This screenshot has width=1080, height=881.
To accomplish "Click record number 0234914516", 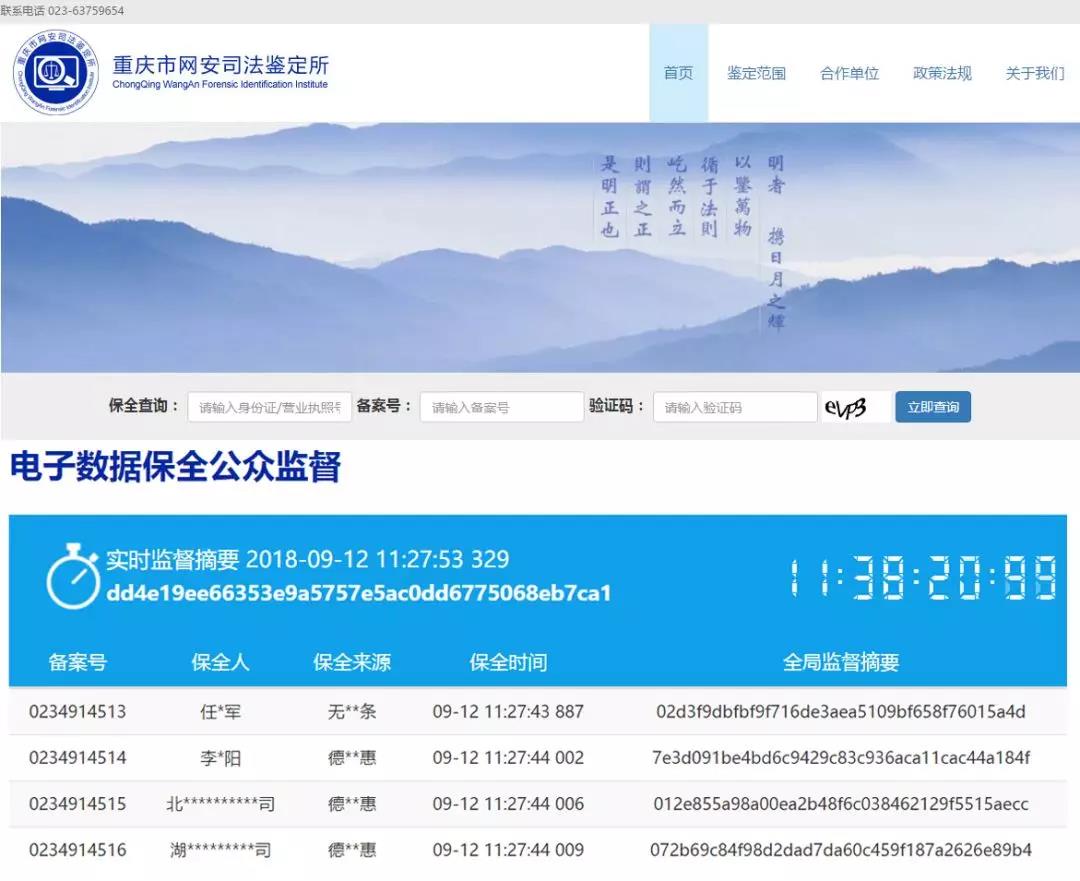I will click(78, 850).
